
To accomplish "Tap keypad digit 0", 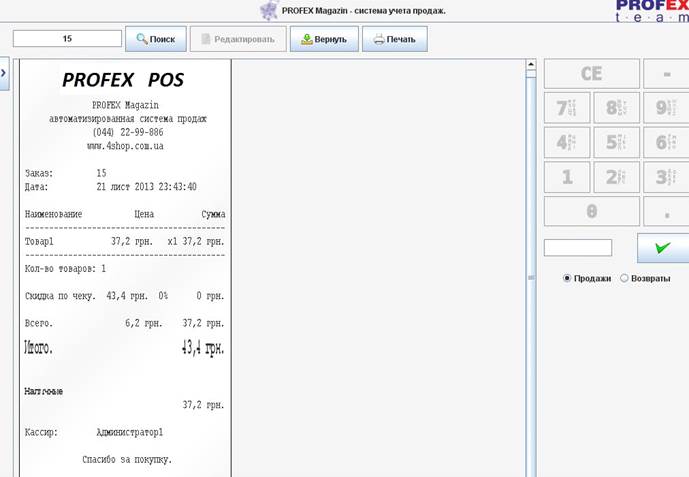I will 591,211.
